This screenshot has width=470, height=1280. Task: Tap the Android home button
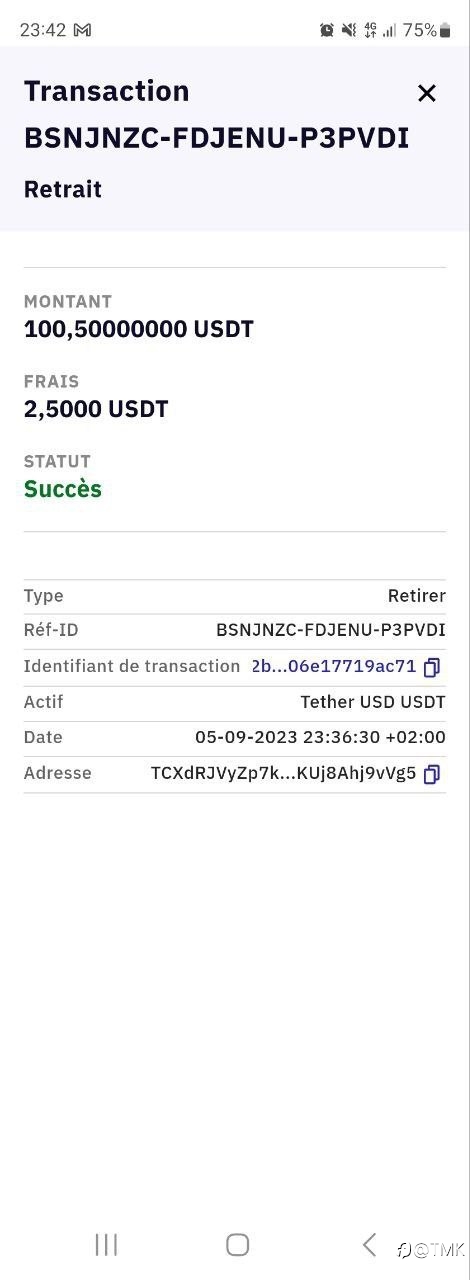coord(237,1244)
